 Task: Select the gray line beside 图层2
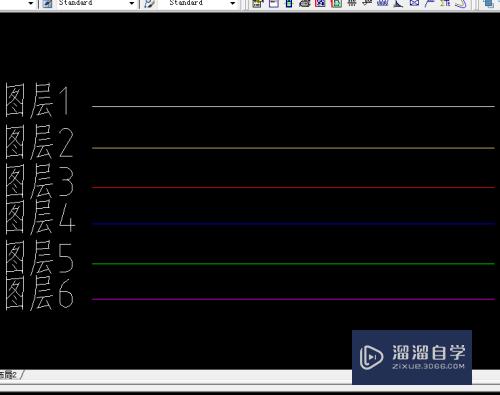click(293, 148)
